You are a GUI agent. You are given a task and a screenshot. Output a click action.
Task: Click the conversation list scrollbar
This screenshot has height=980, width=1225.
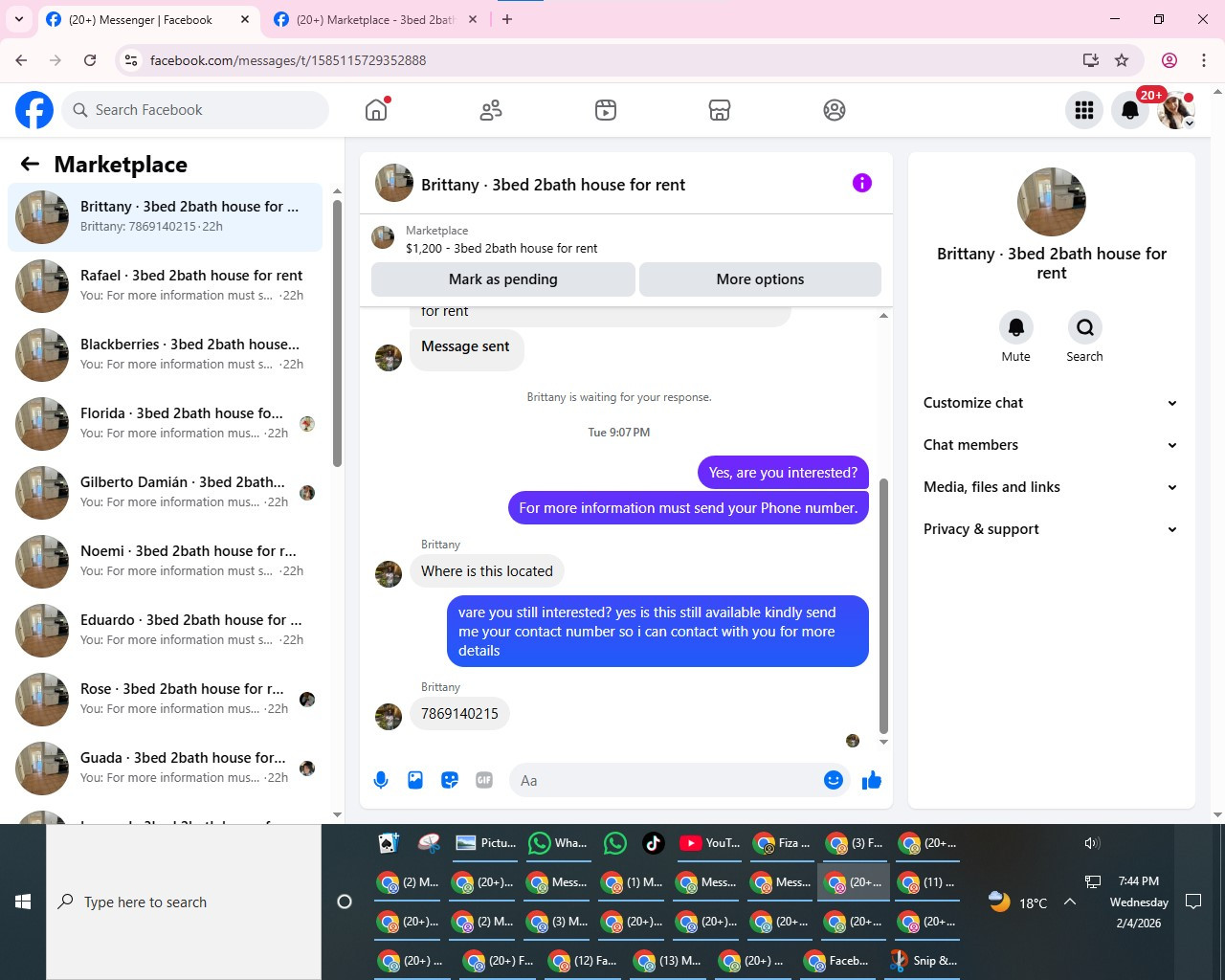point(337,333)
